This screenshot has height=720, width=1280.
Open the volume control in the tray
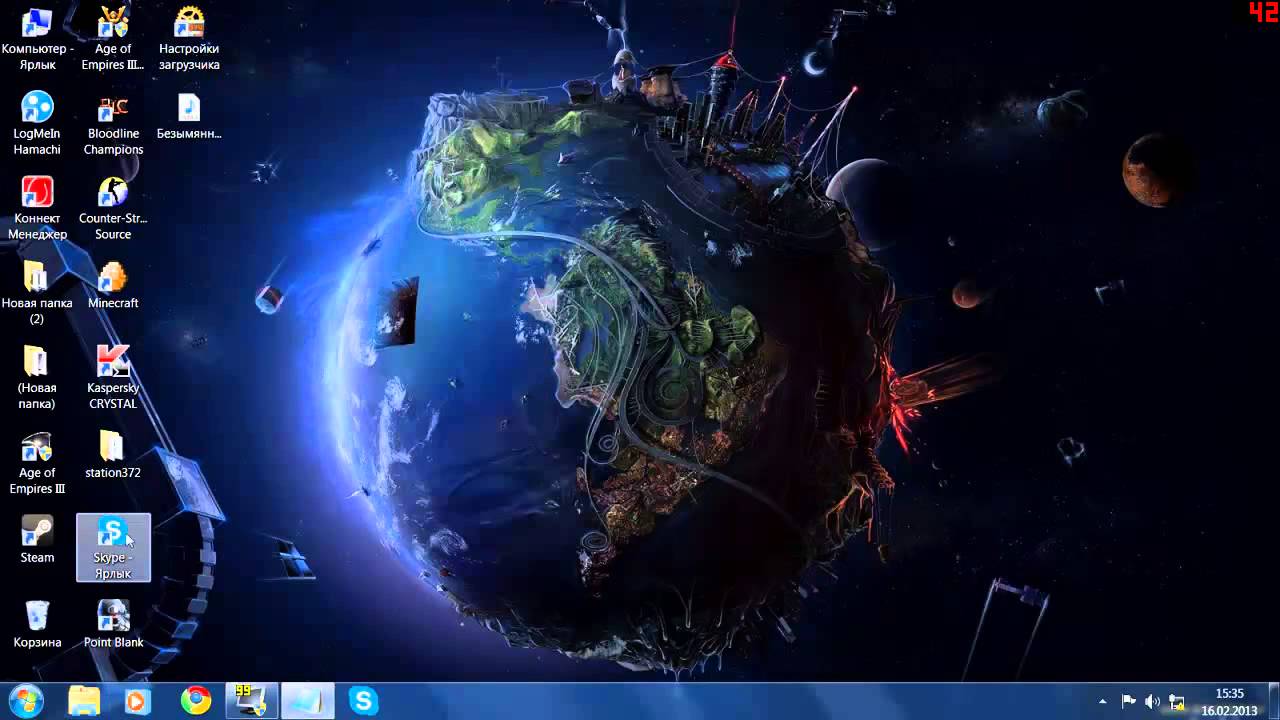click(1153, 702)
